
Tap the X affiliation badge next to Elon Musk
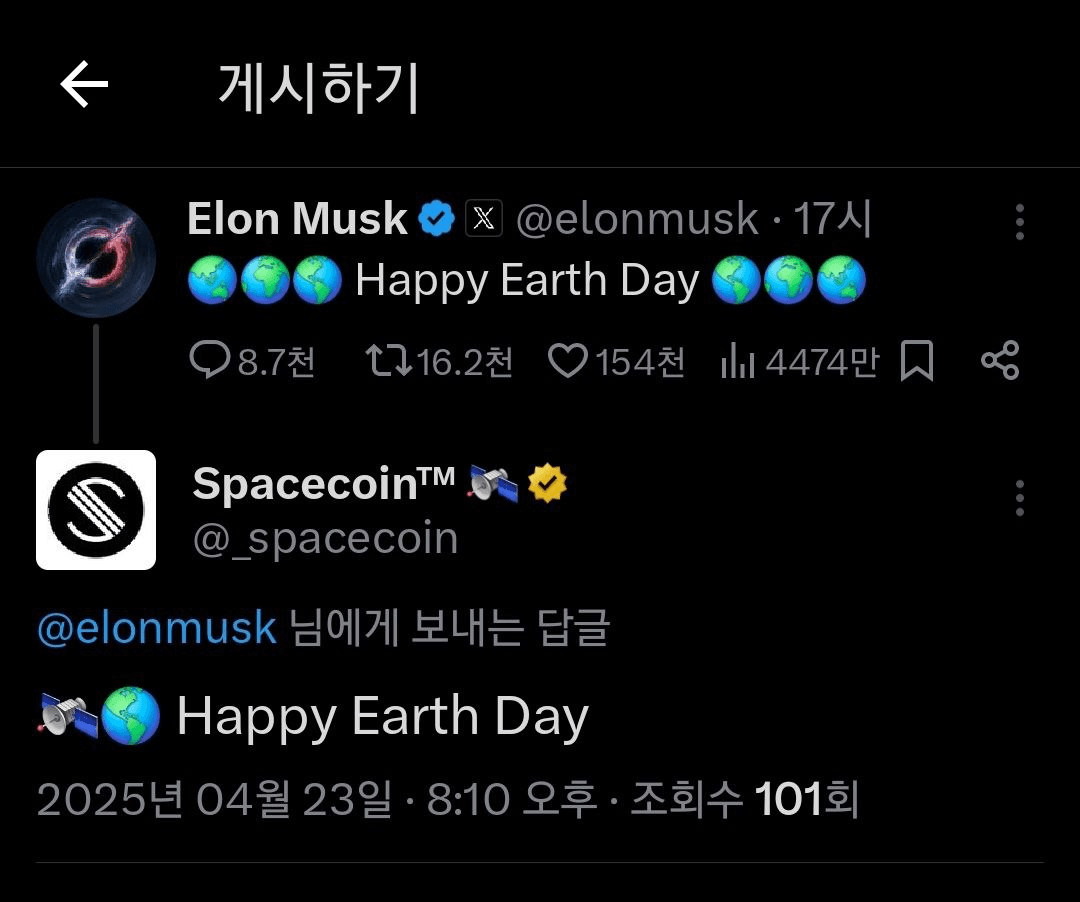coord(484,218)
